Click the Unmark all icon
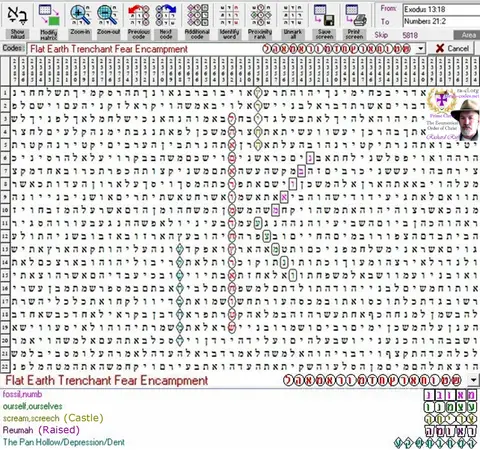480x450 pixels. pyautogui.click(x=292, y=15)
